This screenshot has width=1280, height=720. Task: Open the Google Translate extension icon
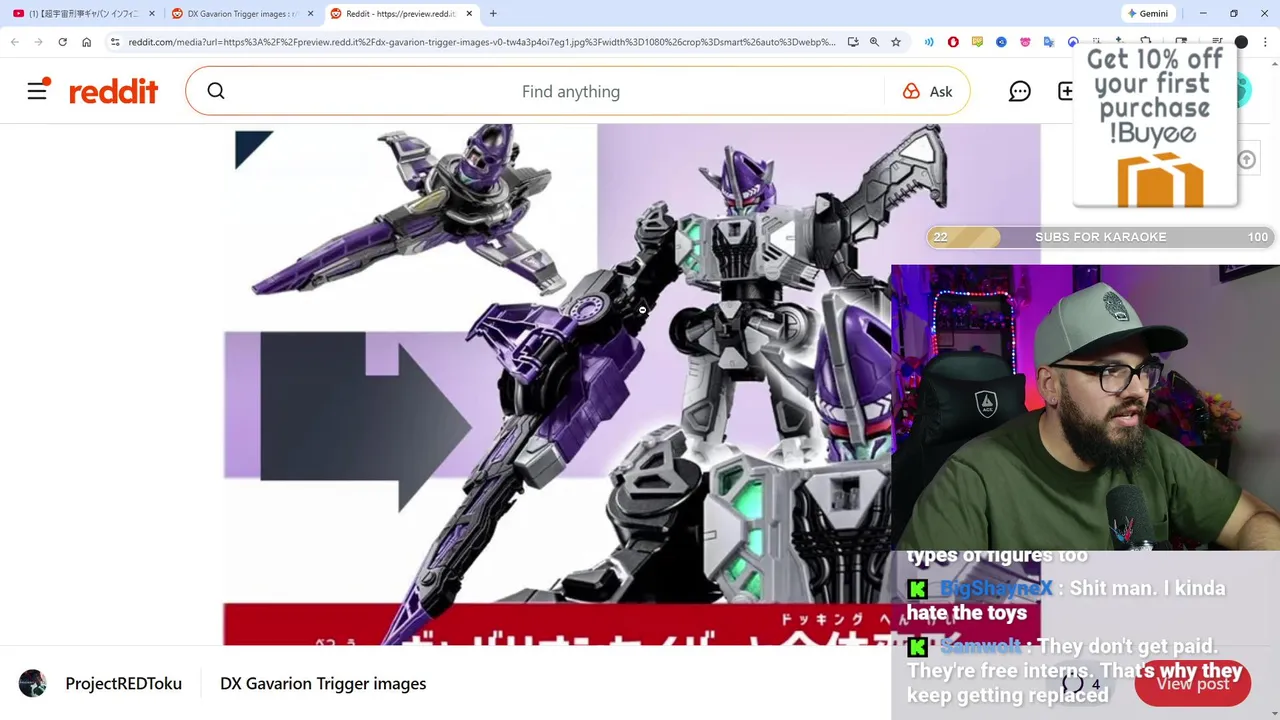tap(1049, 42)
